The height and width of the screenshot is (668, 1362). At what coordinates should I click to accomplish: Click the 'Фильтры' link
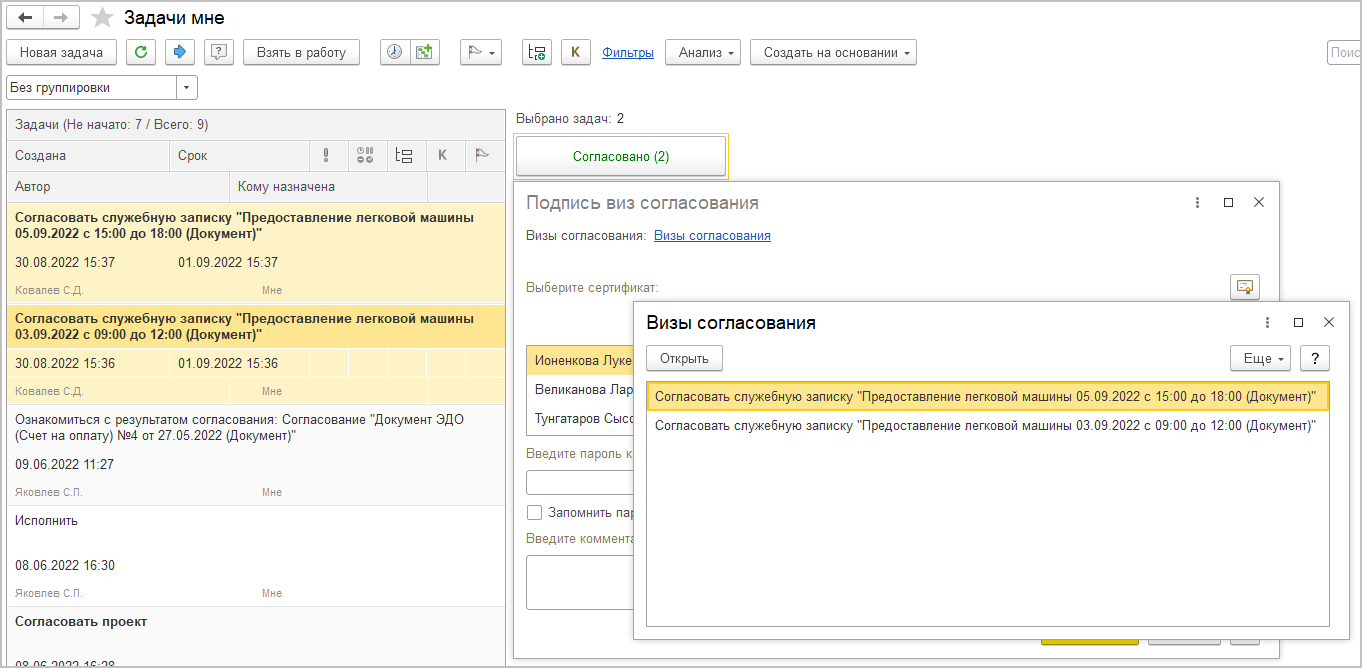click(x=628, y=53)
